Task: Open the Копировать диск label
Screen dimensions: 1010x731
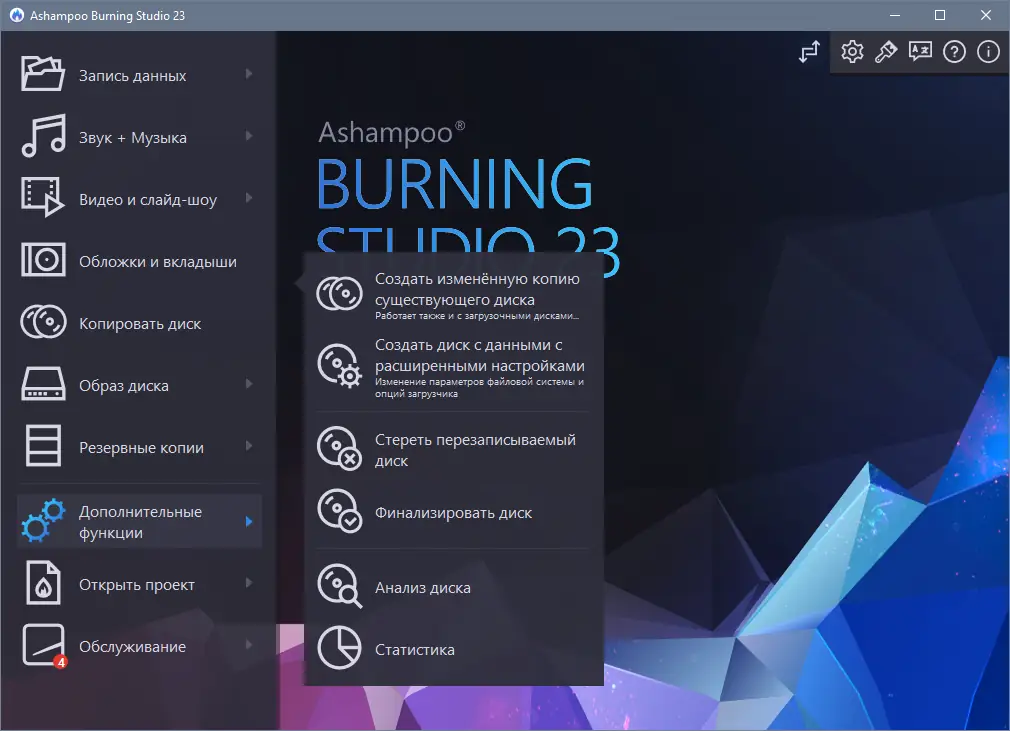Action: point(140,323)
